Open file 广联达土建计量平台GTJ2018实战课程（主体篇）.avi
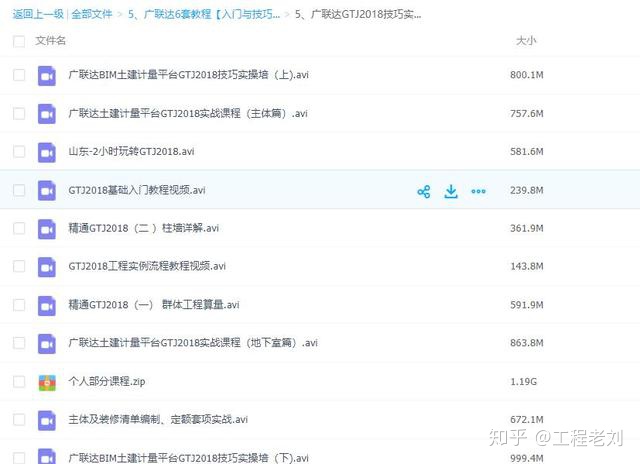The height and width of the screenshot is (464, 640). click(x=188, y=113)
